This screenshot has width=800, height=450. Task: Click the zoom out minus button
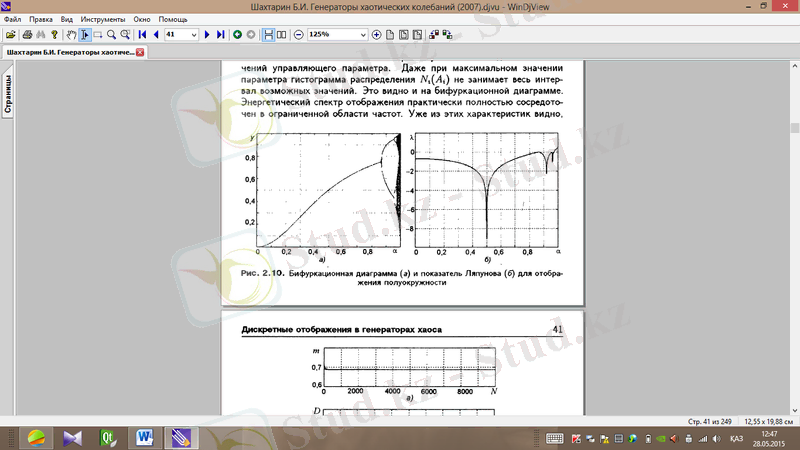298,35
